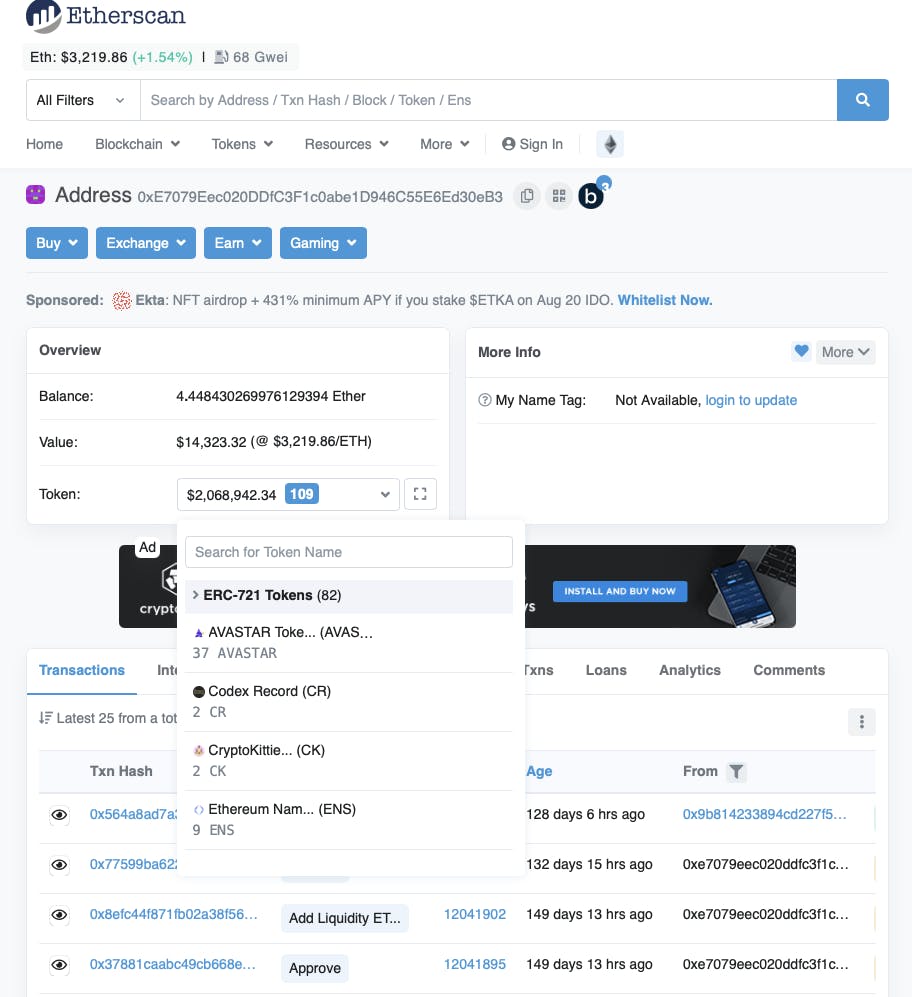The width and height of the screenshot is (912, 997).
Task: Open the Blockscan chat 'b' icon
Action: click(591, 196)
